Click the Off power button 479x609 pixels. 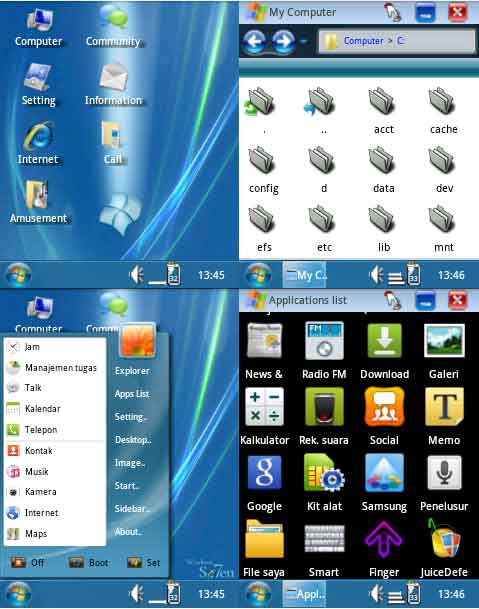[28, 562]
